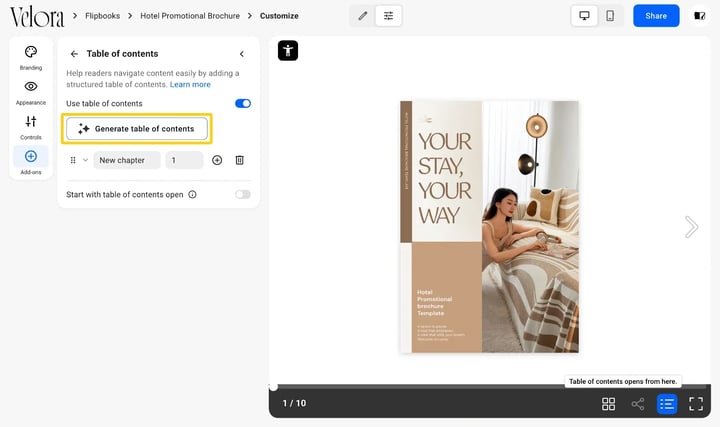Select the Customize breadcrumb
720x427 pixels.
(x=279, y=16)
